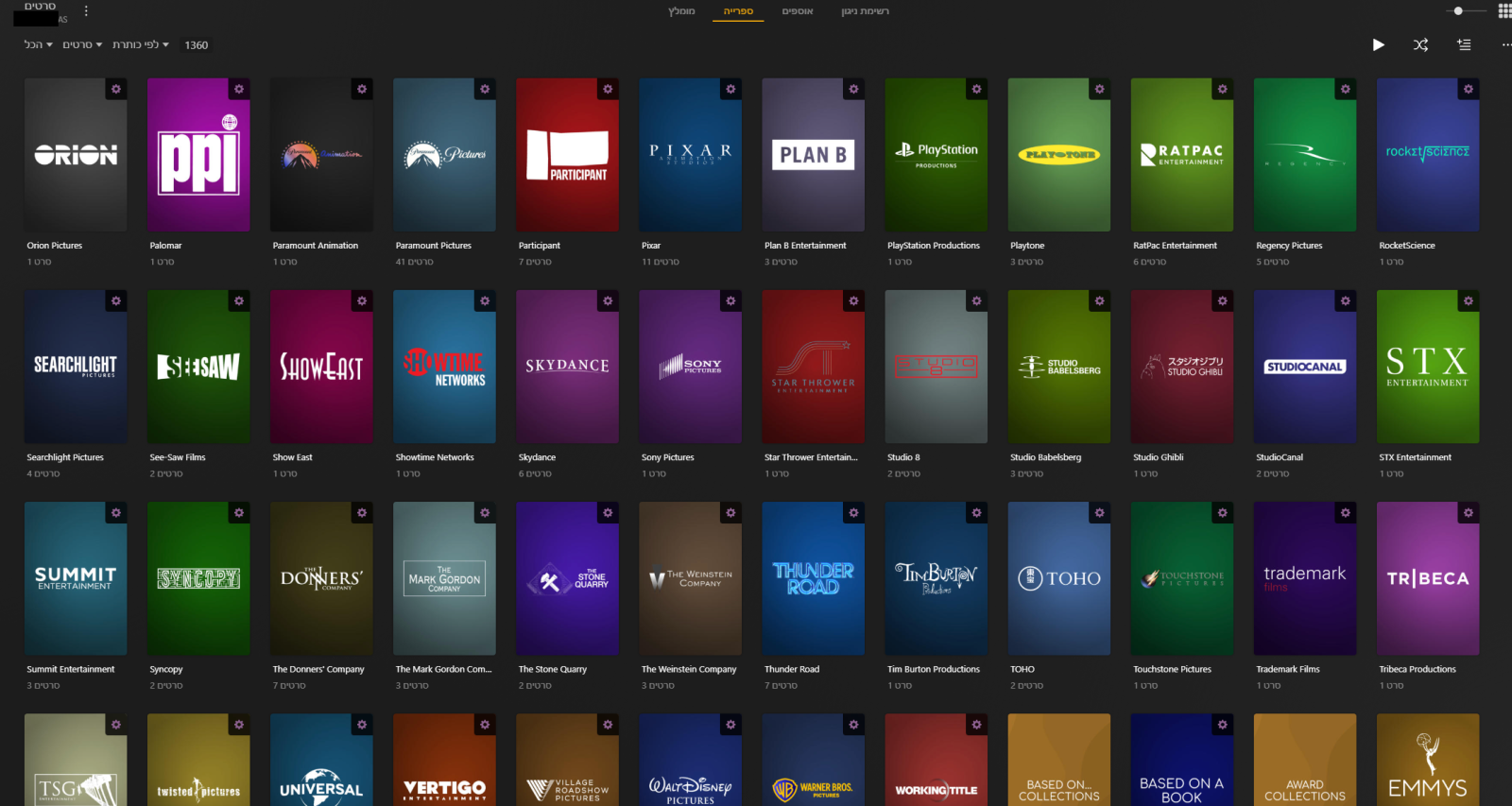The height and width of the screenshot is (806, 1512).
Task: Click the 1360 item count label
Action: click(197, 44)
